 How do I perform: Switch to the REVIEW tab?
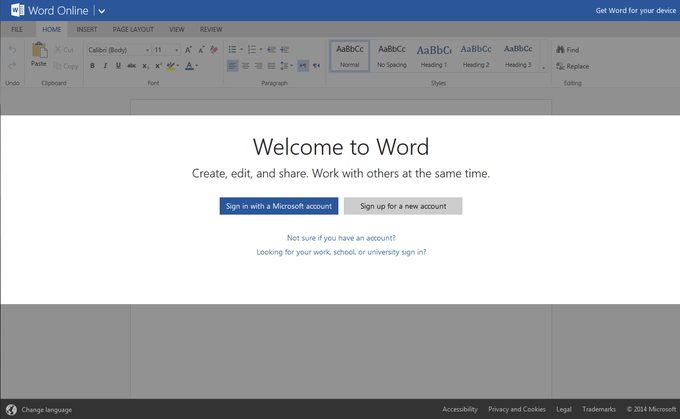[211, 29]
